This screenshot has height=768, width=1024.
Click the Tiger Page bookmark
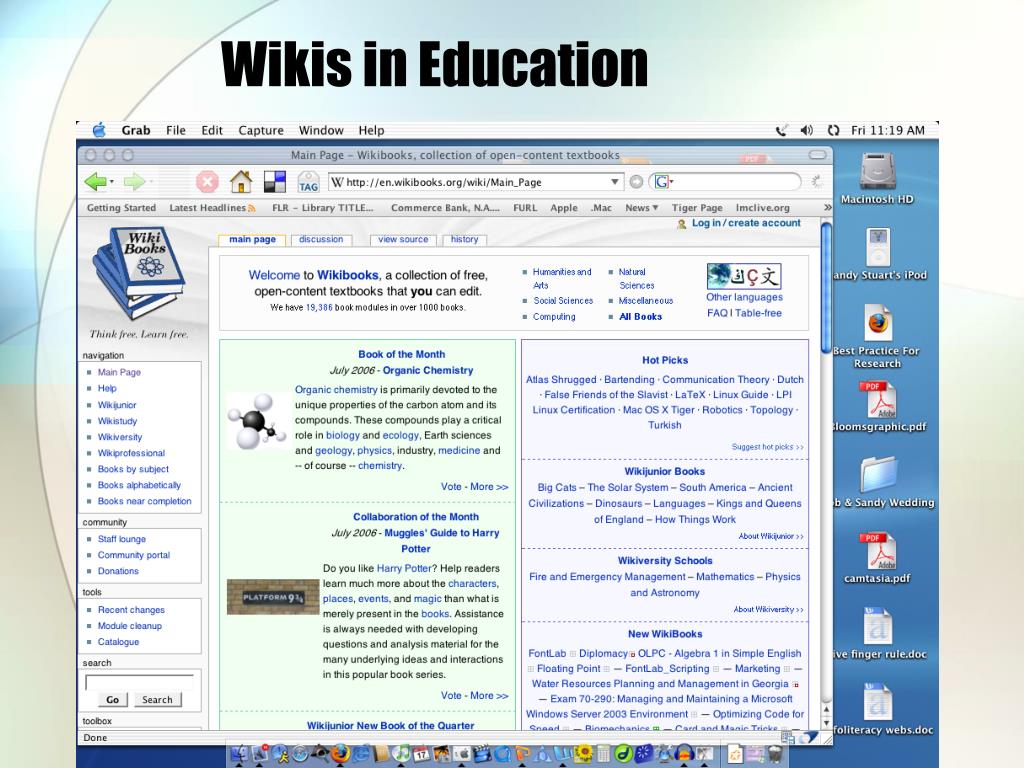pyautogui.click(x=697, y=208)
